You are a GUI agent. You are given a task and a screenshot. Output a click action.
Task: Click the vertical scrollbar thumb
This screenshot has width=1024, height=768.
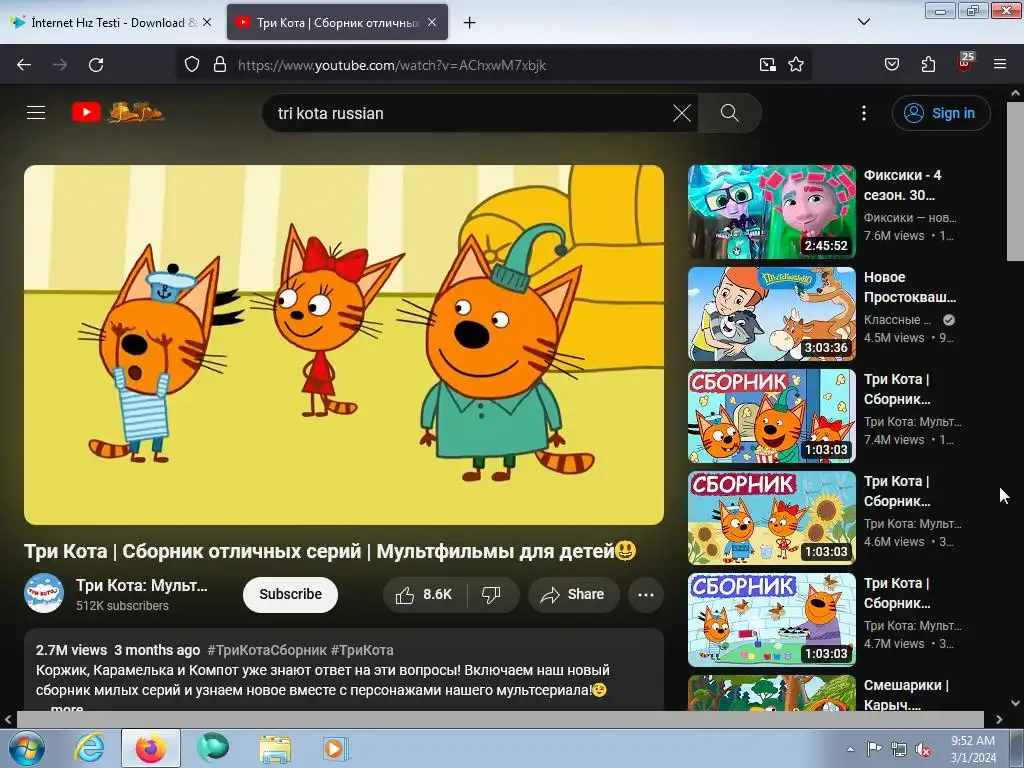(x=1016, y=182)
